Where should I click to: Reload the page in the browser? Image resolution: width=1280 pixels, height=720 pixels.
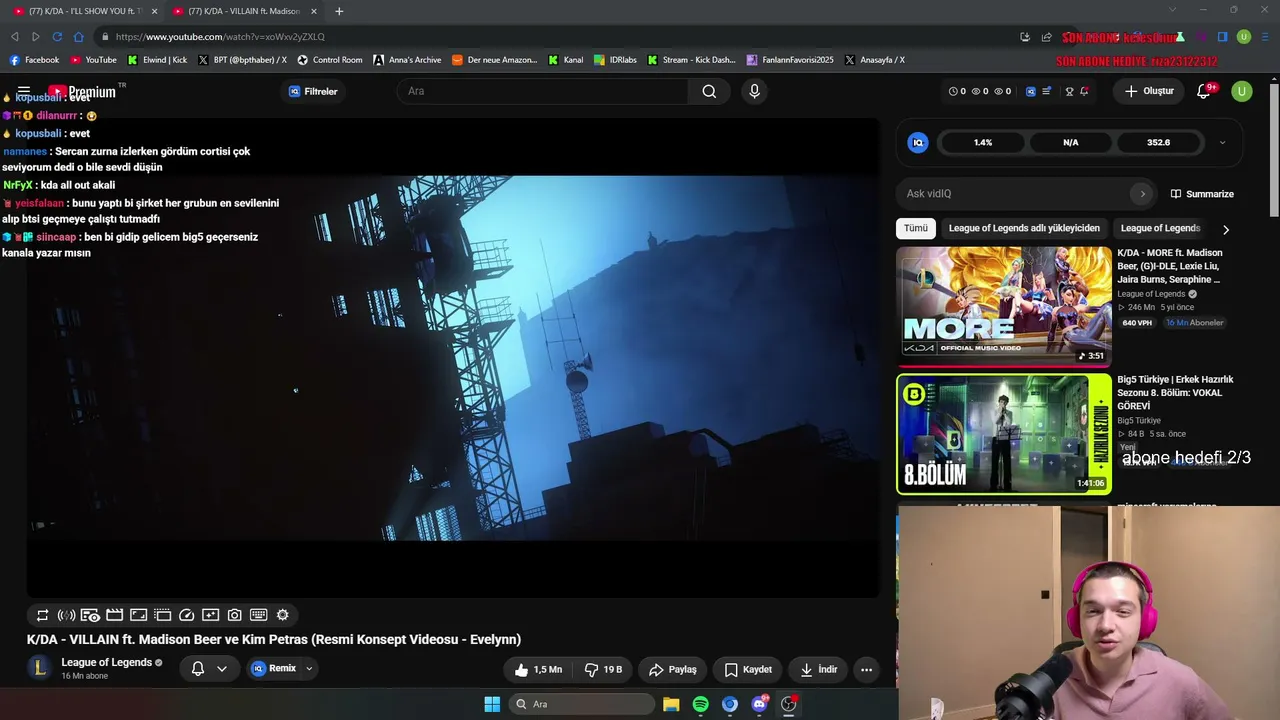click(x=57, y=37)
